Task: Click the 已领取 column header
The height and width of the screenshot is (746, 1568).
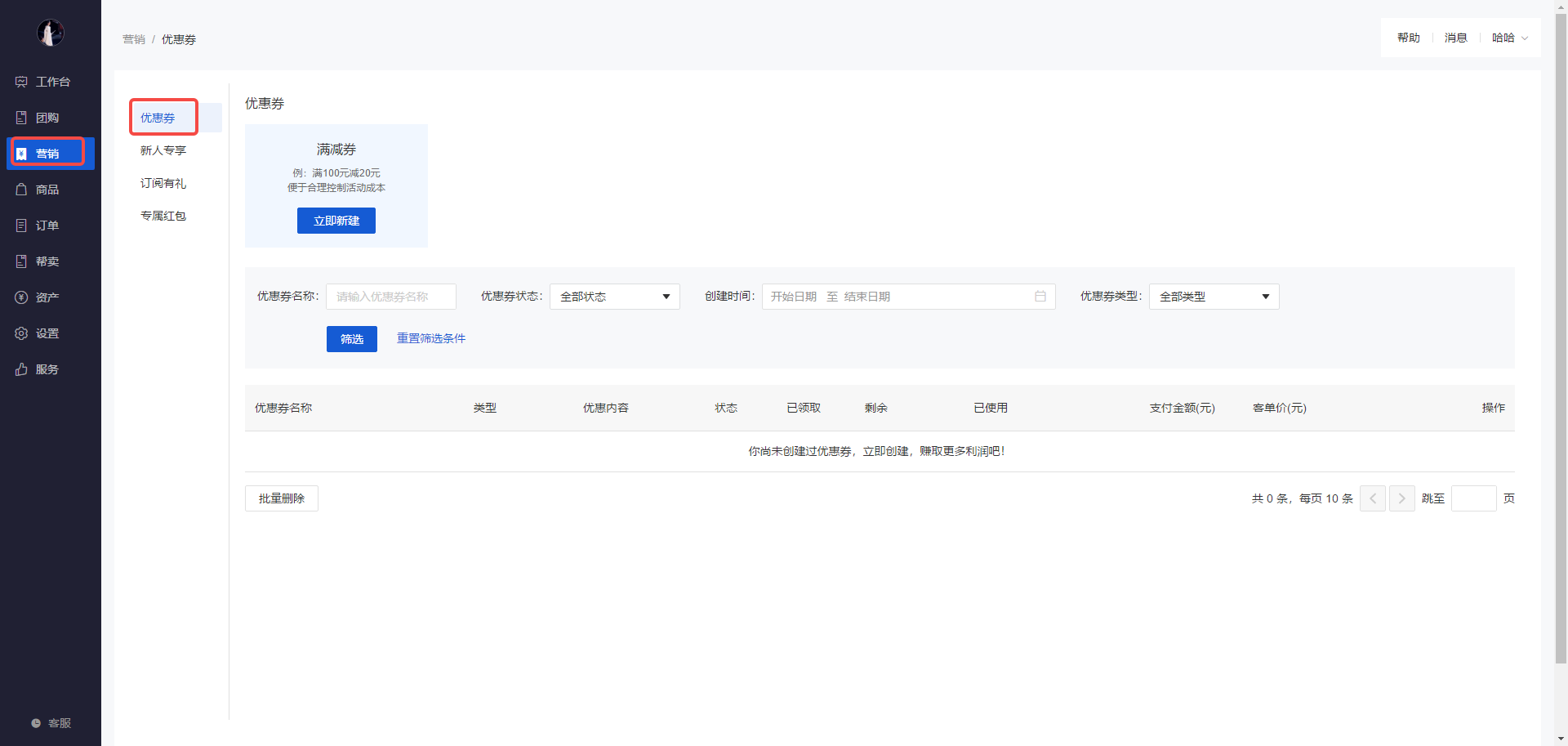Action: (804, 408)
